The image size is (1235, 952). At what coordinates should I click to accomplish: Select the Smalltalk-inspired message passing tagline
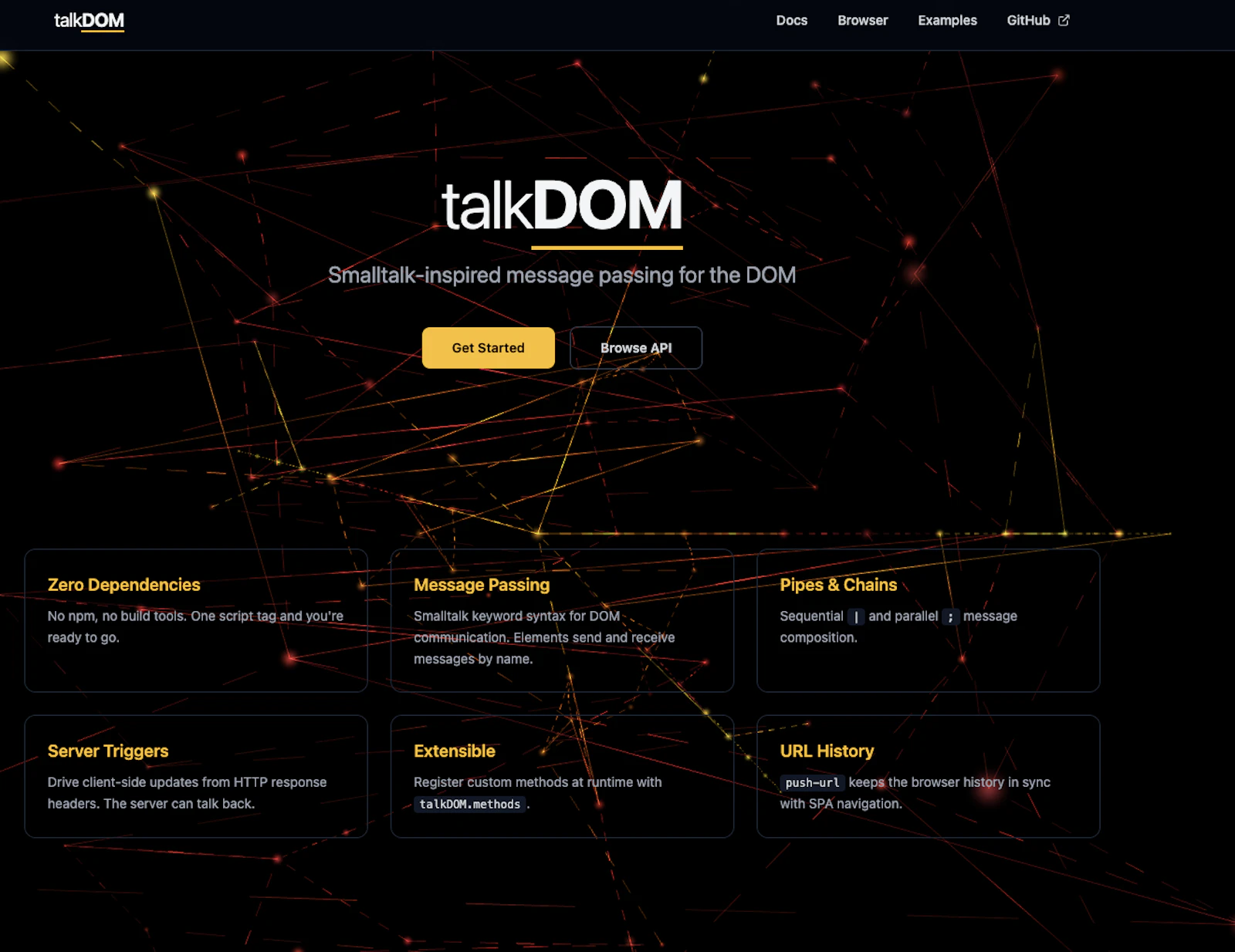pyautogui.click(x=562, y=275)
